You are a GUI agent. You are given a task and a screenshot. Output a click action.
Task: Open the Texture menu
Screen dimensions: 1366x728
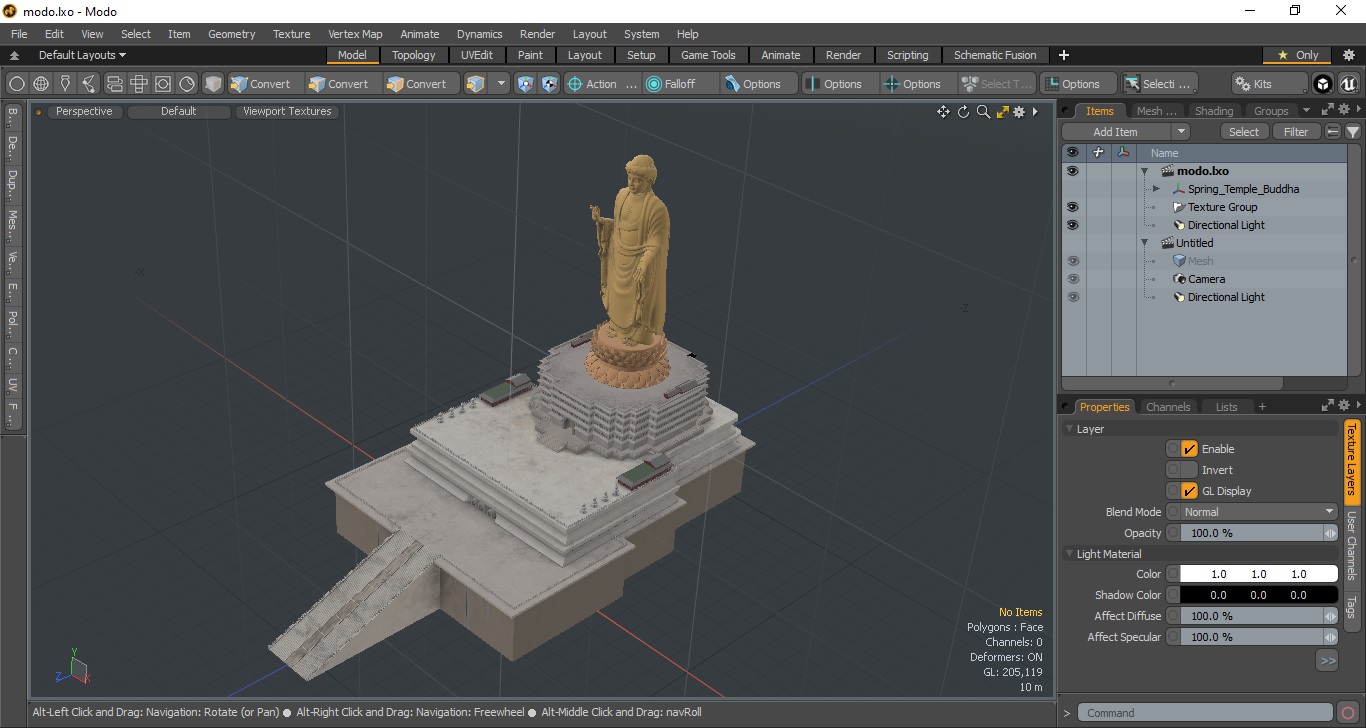291,34
